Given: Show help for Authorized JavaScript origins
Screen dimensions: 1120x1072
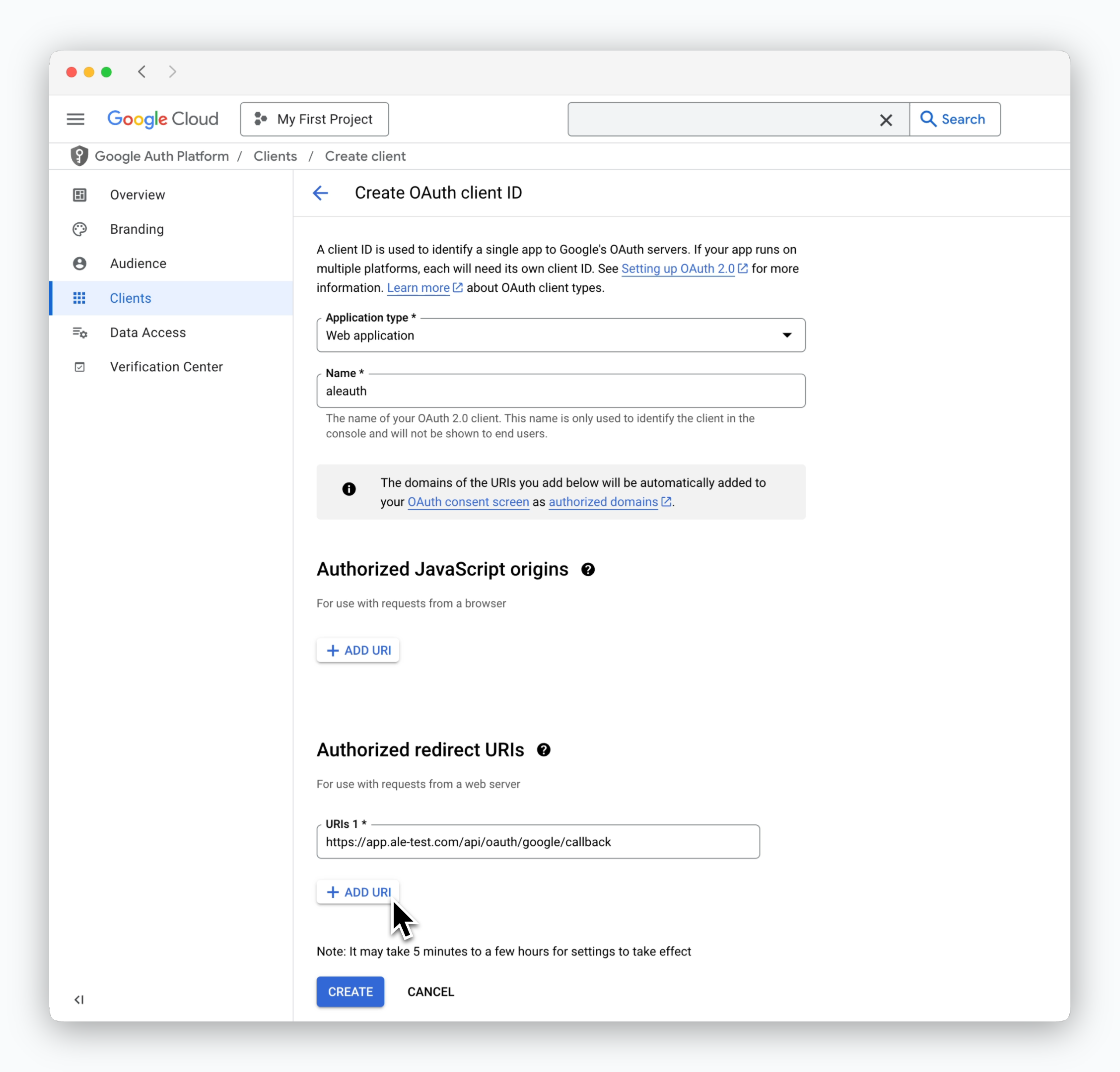Looking at the screenshot, I should (x=587, y=569).
